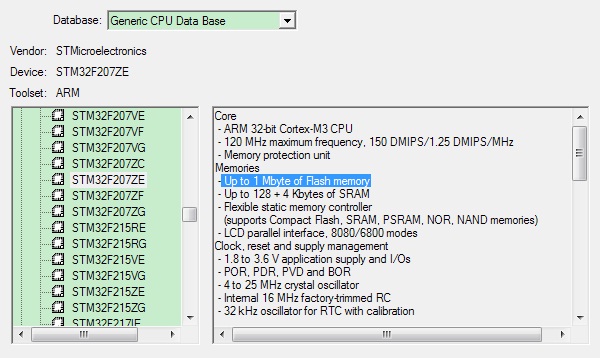Click chip icon beside STM32F215ZG

point(58,307)
